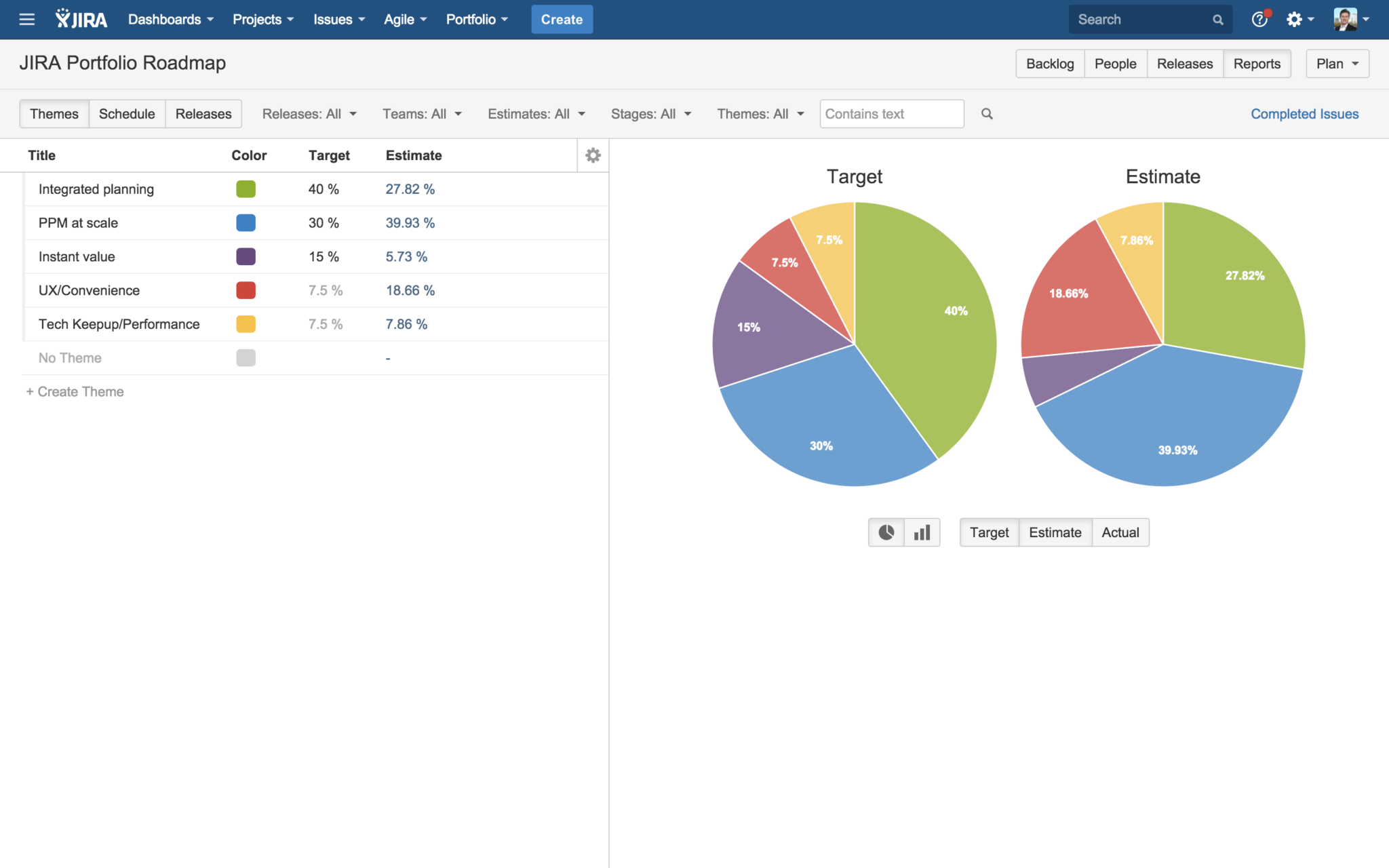Open the Releases: All filter dropdown
Screen dimensions: 1389x868
point(309,113)
